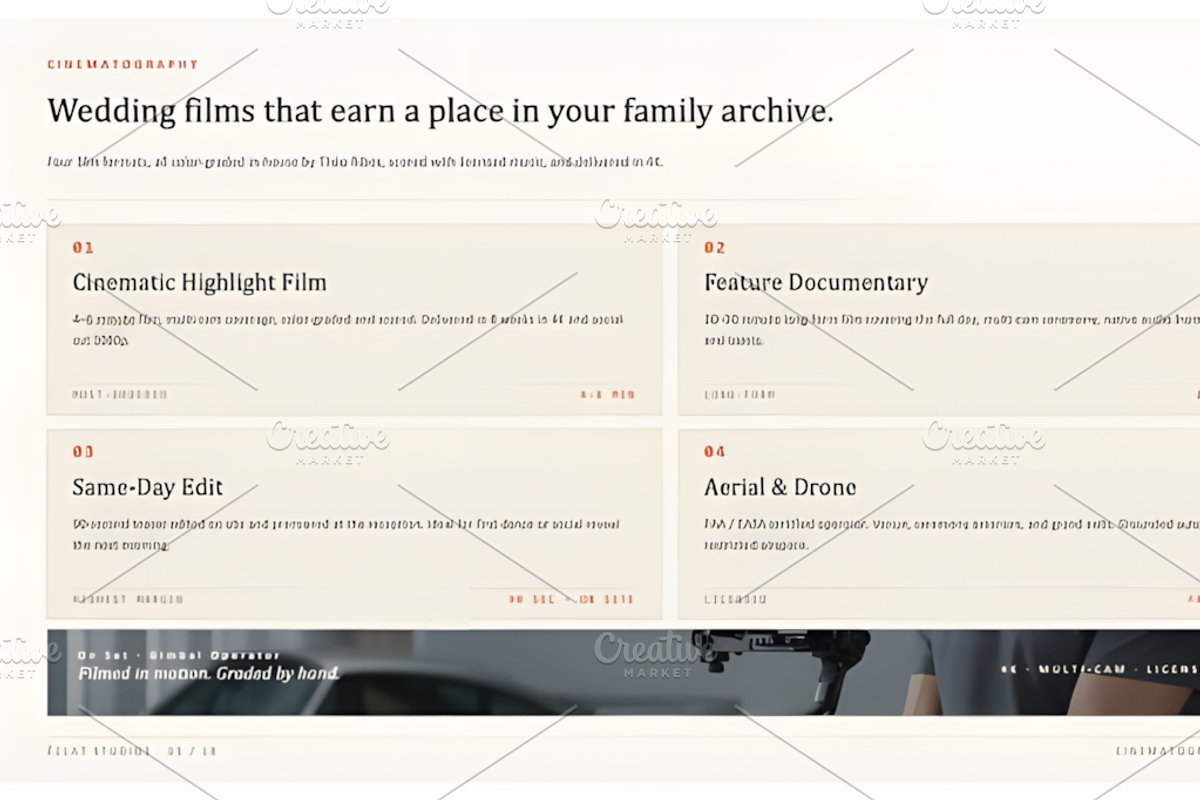Open the 'Same-Day Edit' card title
This screenshot has width=1200, height=800.
pos(147,487)
